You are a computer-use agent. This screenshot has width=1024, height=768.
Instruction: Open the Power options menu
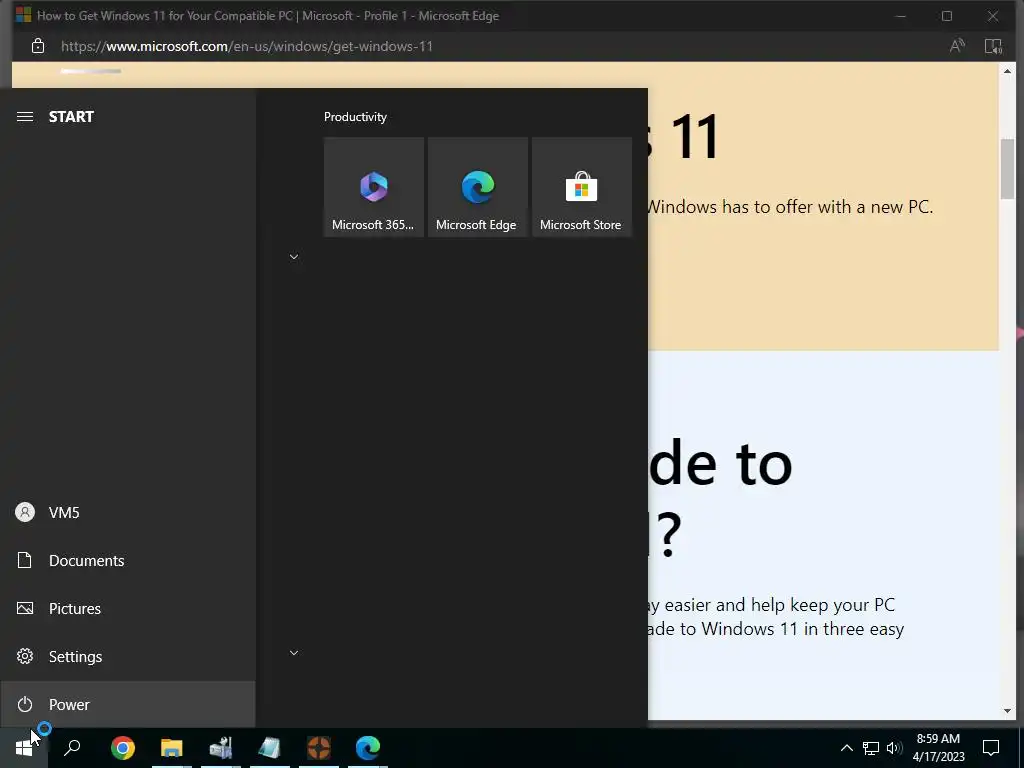pos(128,705)
